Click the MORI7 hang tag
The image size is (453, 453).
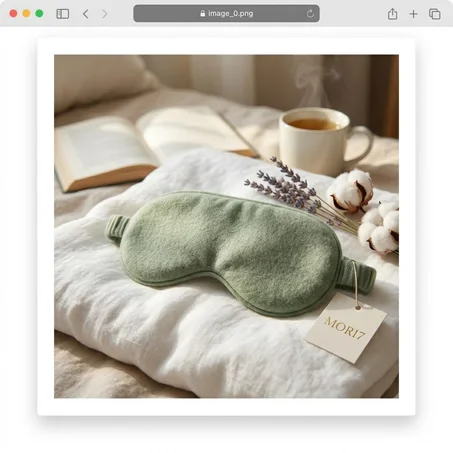(346, 328)
